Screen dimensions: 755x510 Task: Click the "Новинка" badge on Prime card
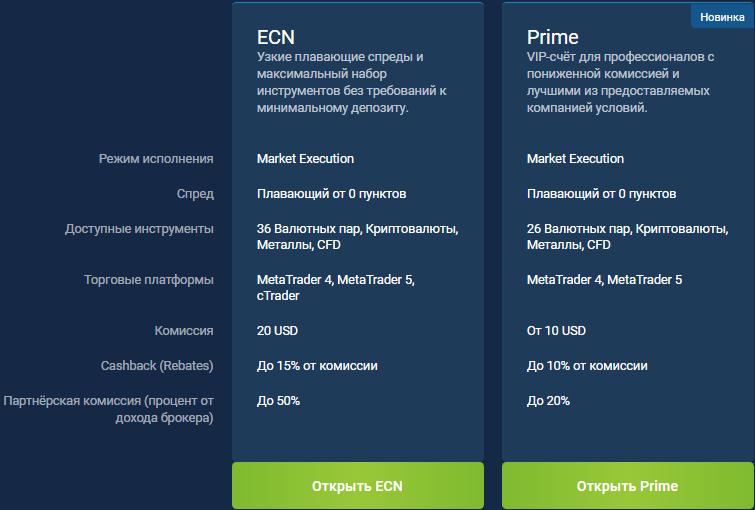pos(722,17)
